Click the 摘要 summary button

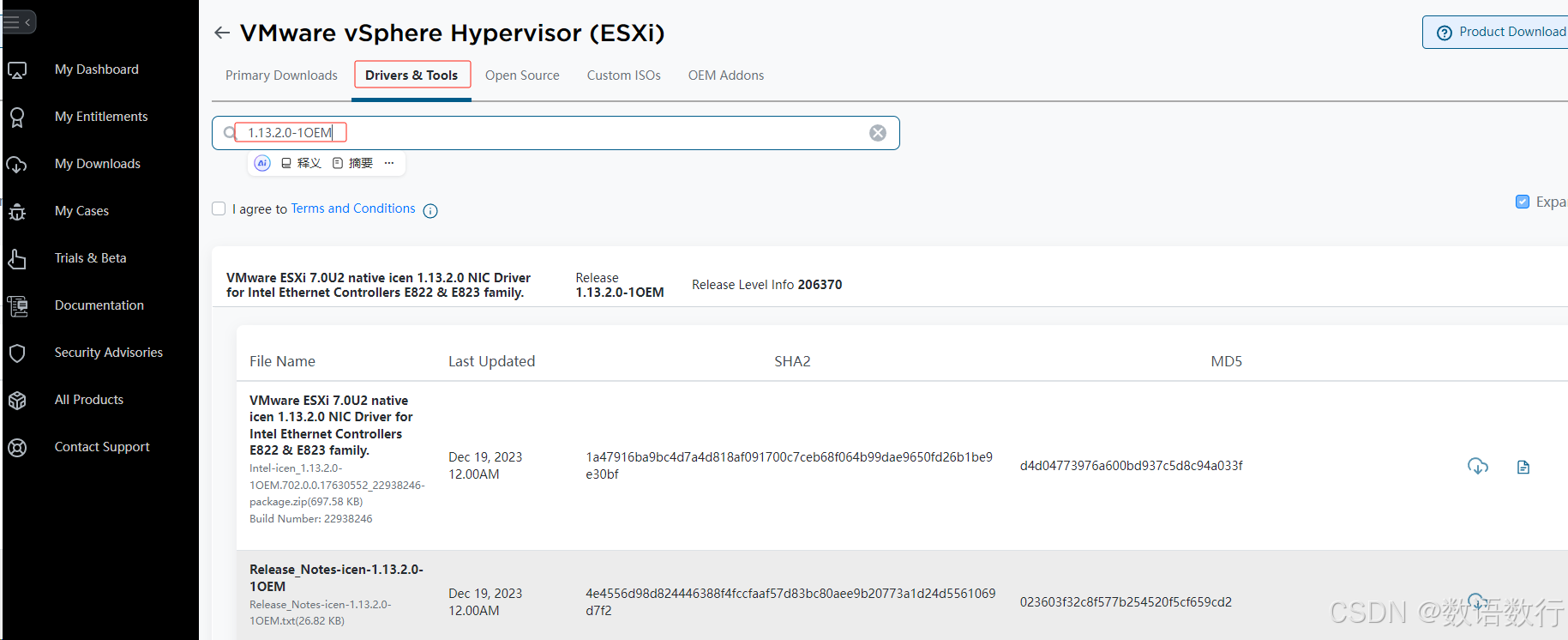[352, 163]
